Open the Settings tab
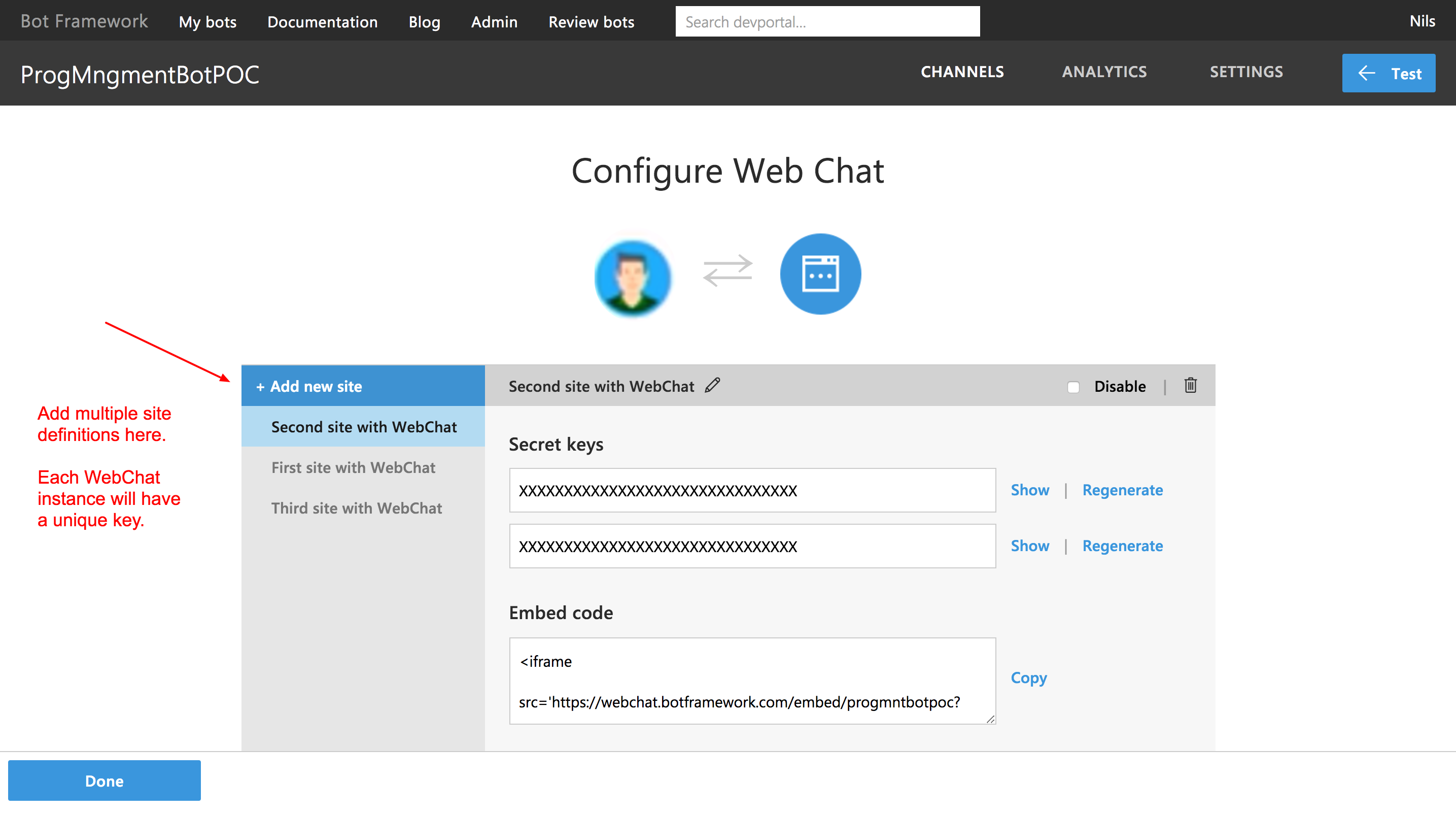Image resolution: width=1456 pixels, height=815 pixels. (1246, 72)
